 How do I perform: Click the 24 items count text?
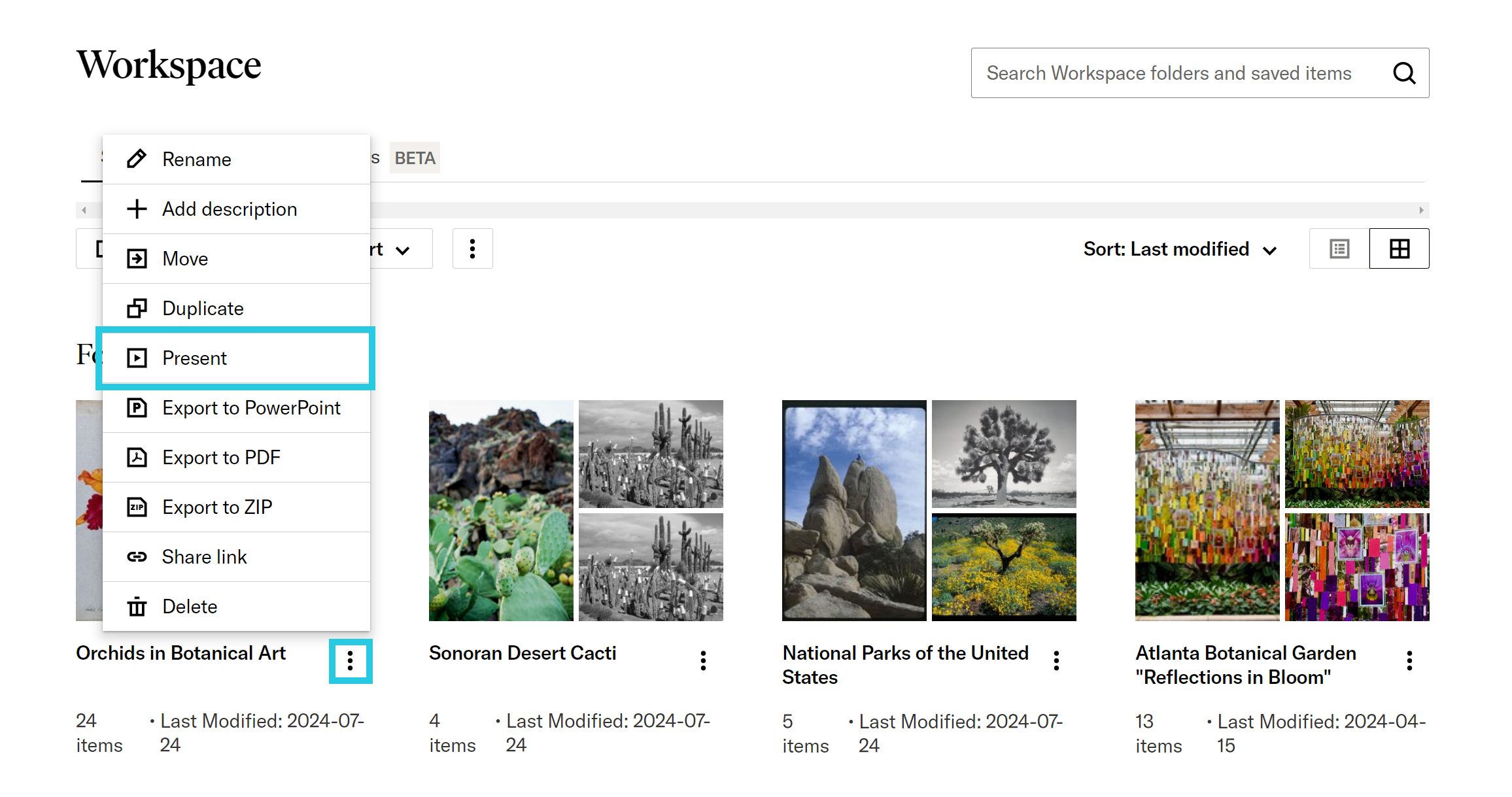(99, 734)
